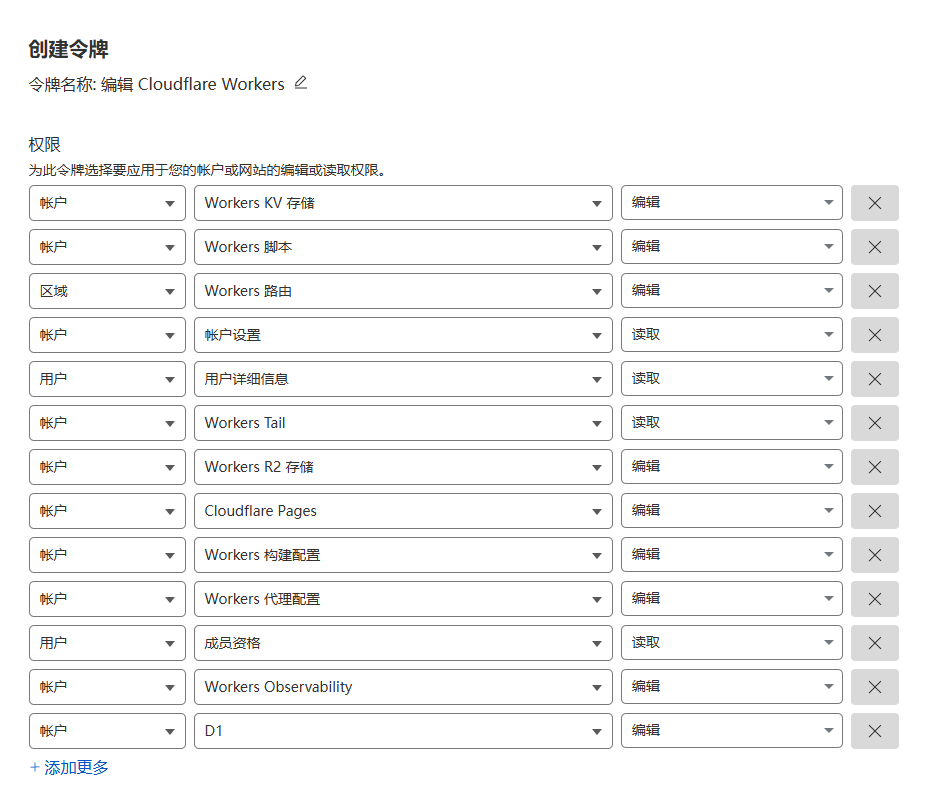Click the pencil icon to rename token

pyautogui.click(x=301, y=84)
